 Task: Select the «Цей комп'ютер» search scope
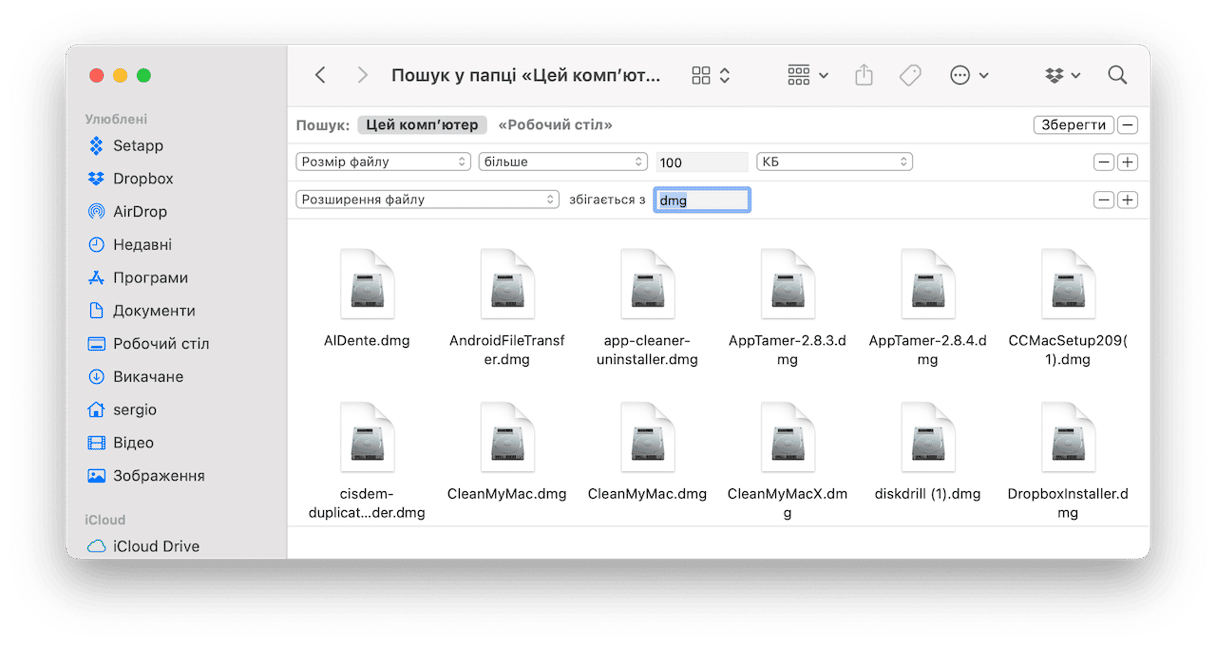[422, 125]
